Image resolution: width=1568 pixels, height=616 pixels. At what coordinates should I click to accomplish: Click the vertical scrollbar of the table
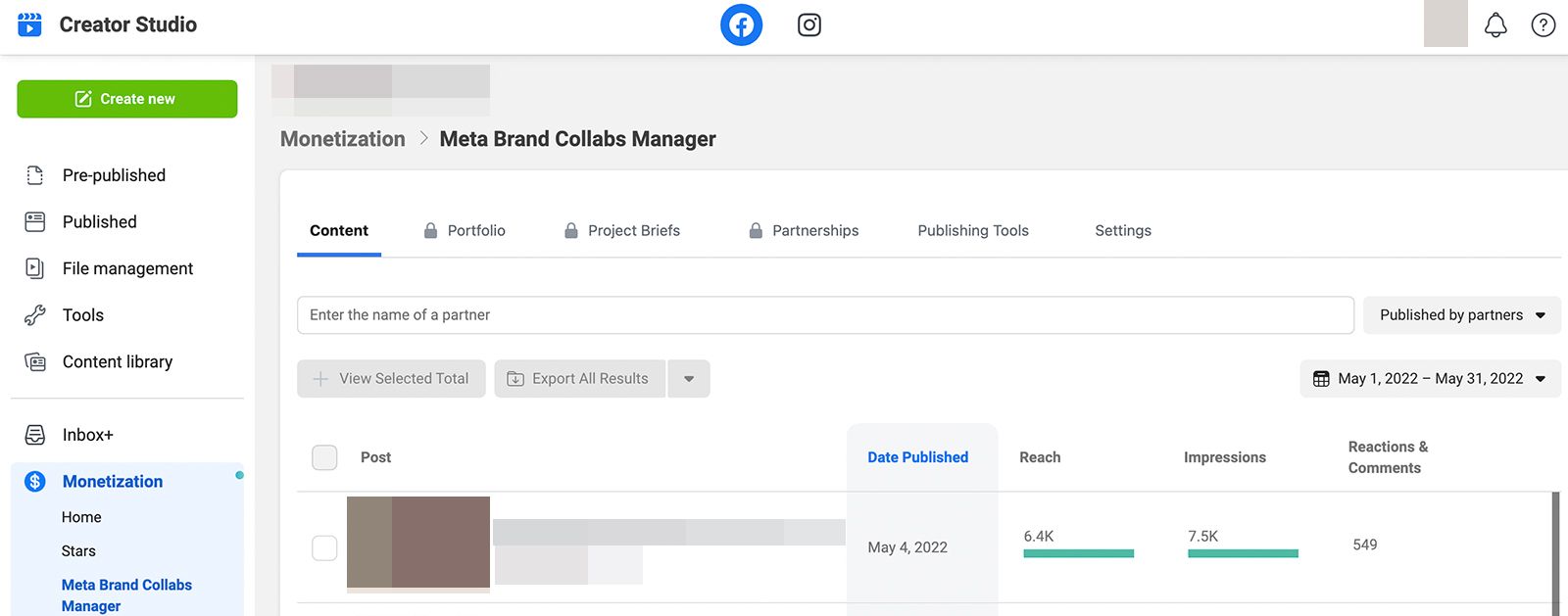1555,553
